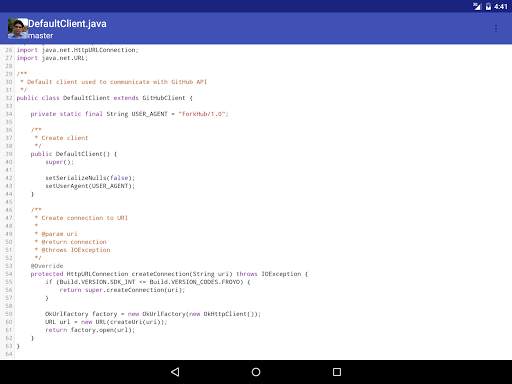
Task: Tap the 'URL url = new URL(createUri(uri));' line
Action: [x=106, y=322]
